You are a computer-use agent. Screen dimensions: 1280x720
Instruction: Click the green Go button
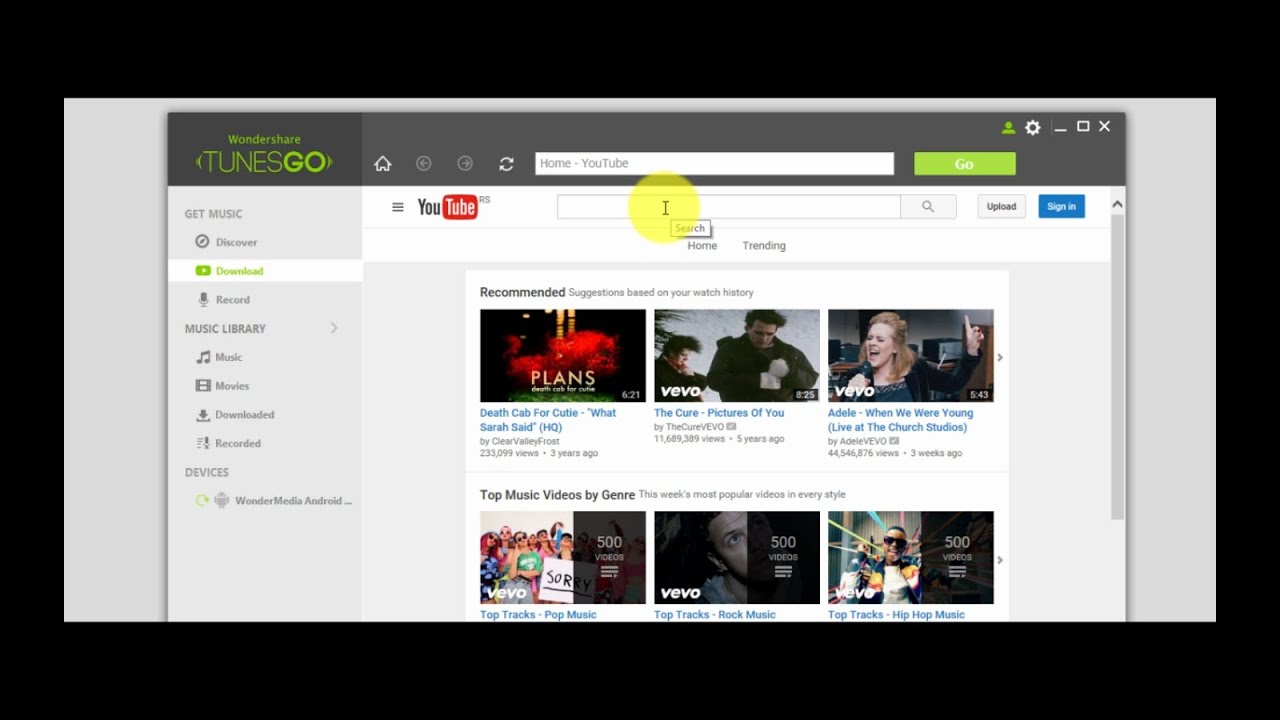(x=964, y=164)
